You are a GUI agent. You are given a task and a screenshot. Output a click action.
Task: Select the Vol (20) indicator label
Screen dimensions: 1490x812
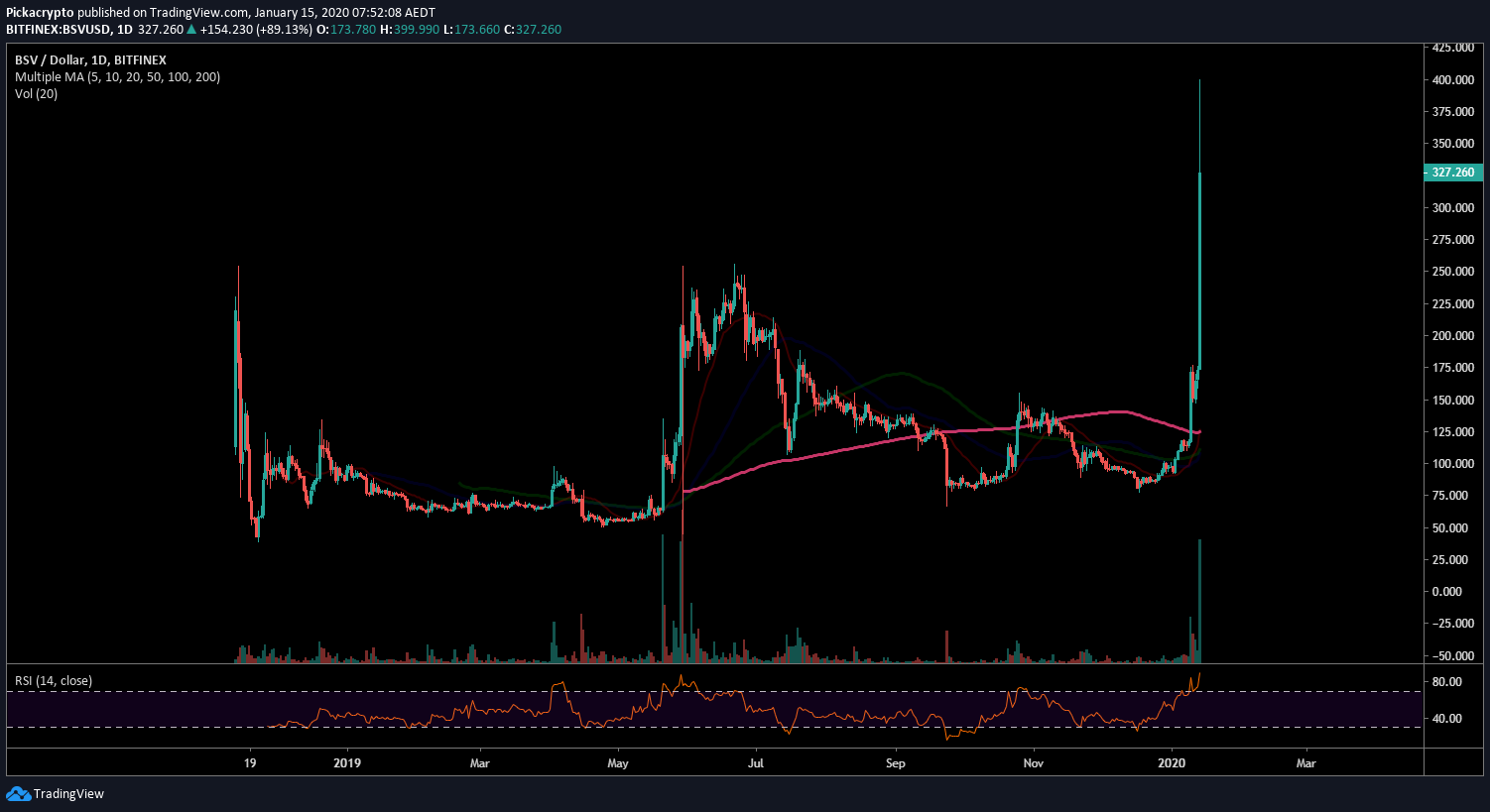pos(36,94)
